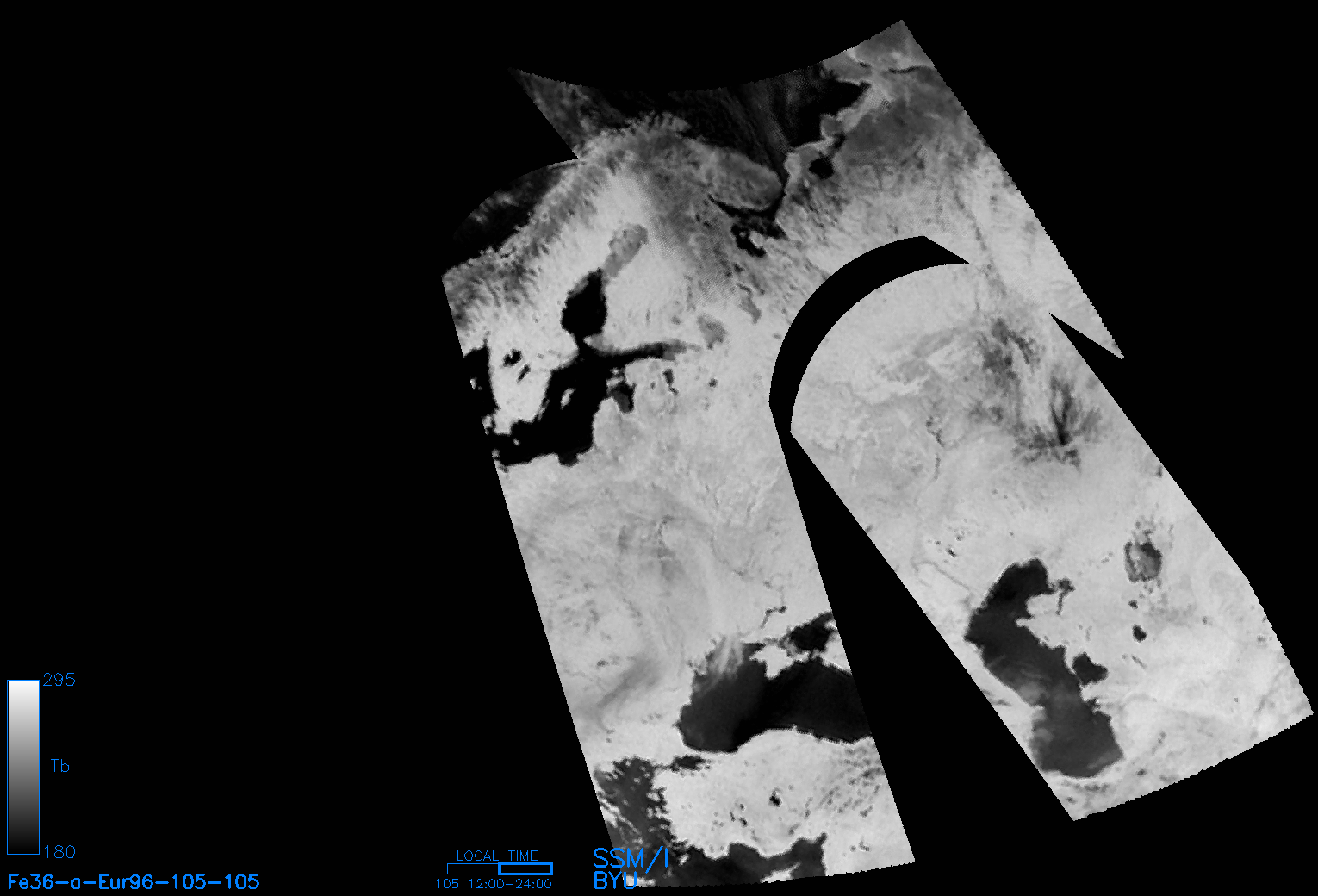Click the Fe36-a-Eur96-105-105 file label
Screen dimensions: 1318x896
(134, 881)
